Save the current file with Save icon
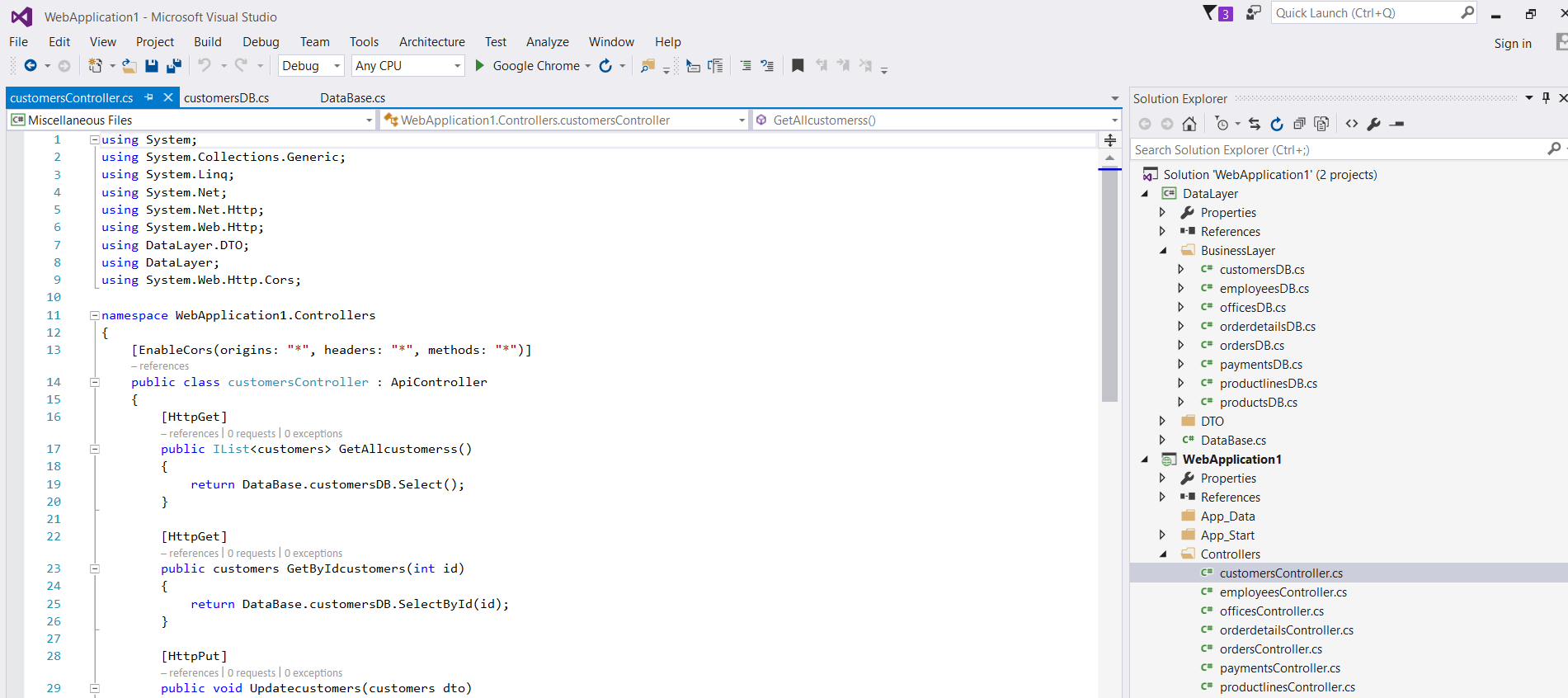The image size is (1568, 698). (x=152, y=66)
